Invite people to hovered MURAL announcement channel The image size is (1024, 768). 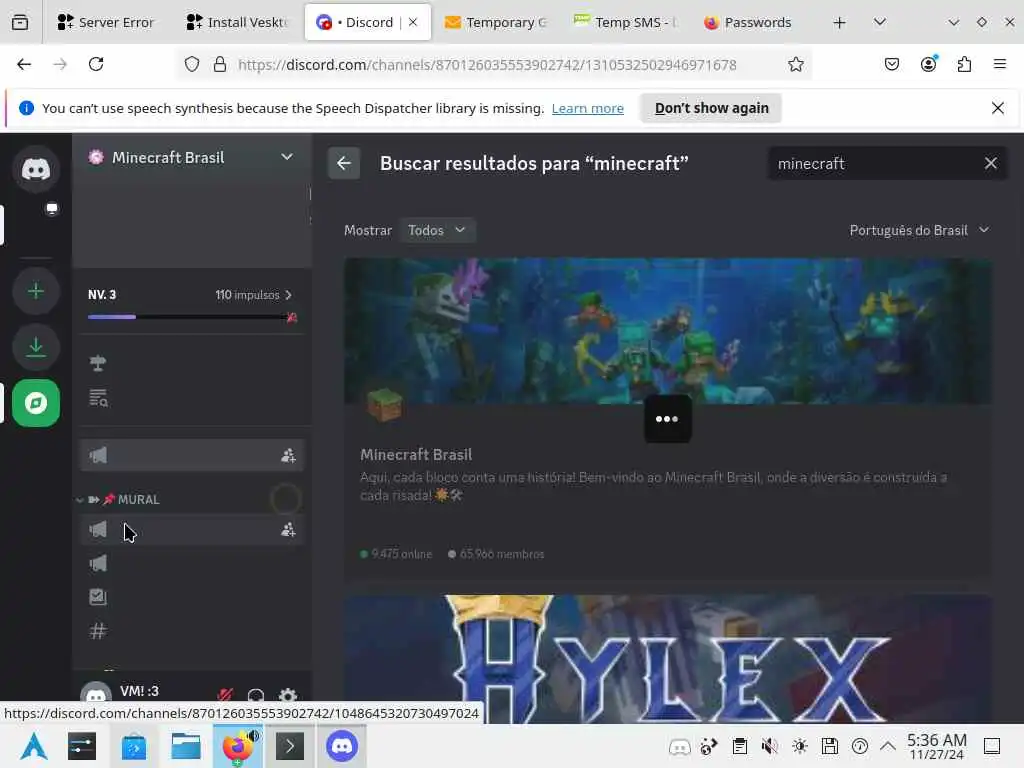pyautogui.click(x=288, y=530)
